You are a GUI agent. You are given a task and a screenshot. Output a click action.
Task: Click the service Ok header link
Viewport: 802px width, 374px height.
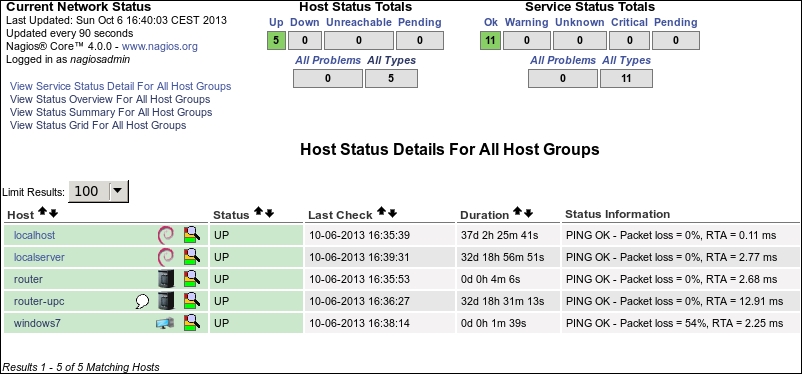click(x=491, y=23)
